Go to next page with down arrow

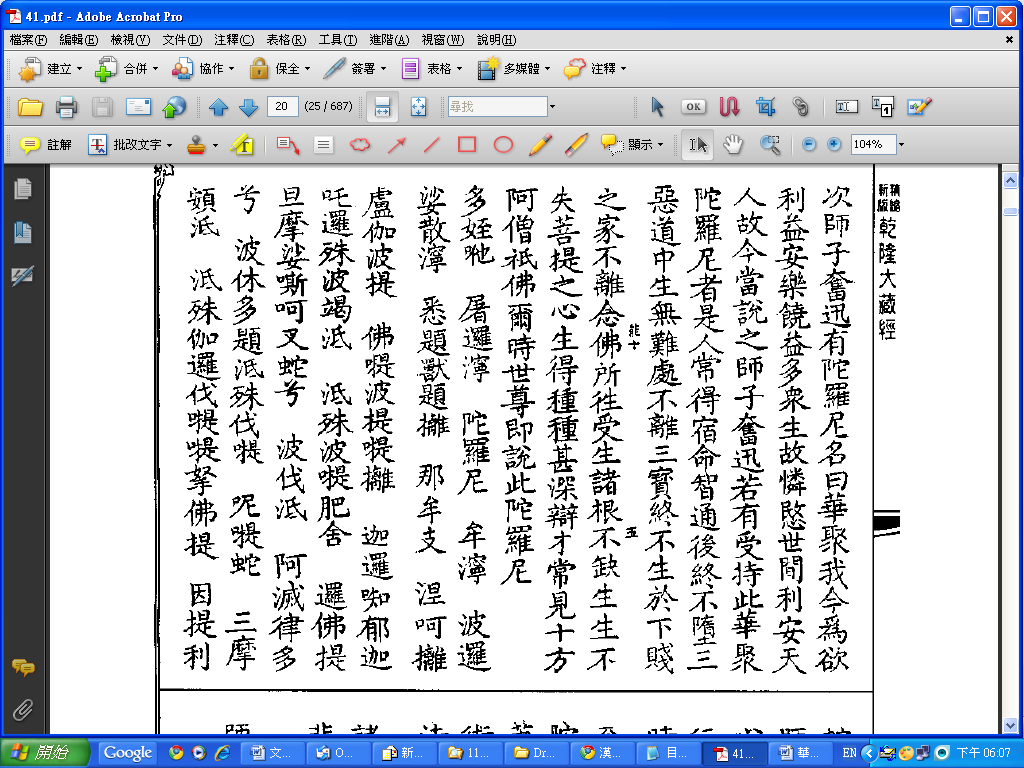tap(249, 107)
